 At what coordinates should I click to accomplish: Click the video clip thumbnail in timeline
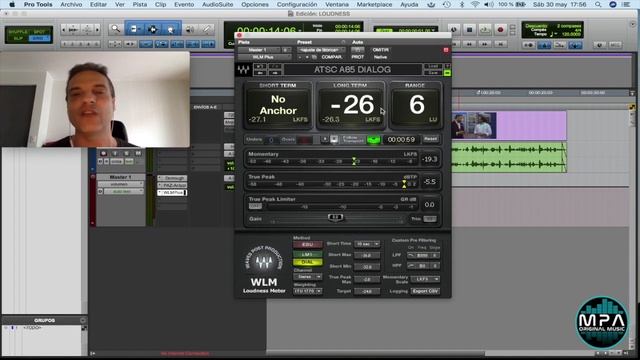coord(474,126)
